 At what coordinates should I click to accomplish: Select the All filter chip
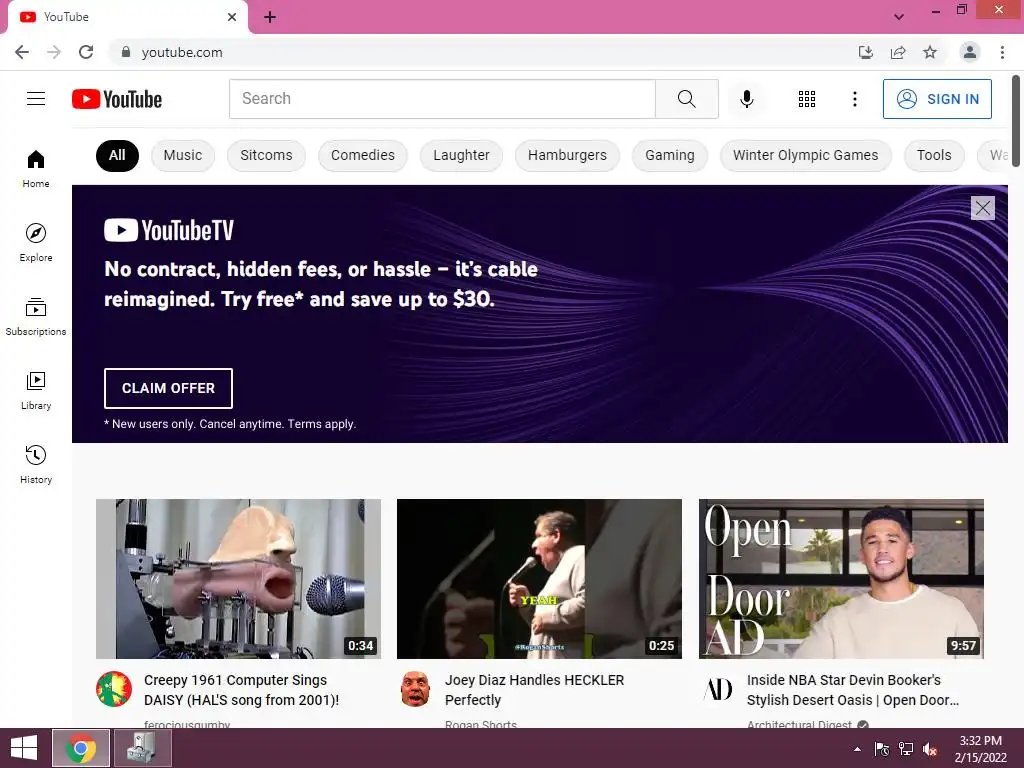tap(117, 155)
